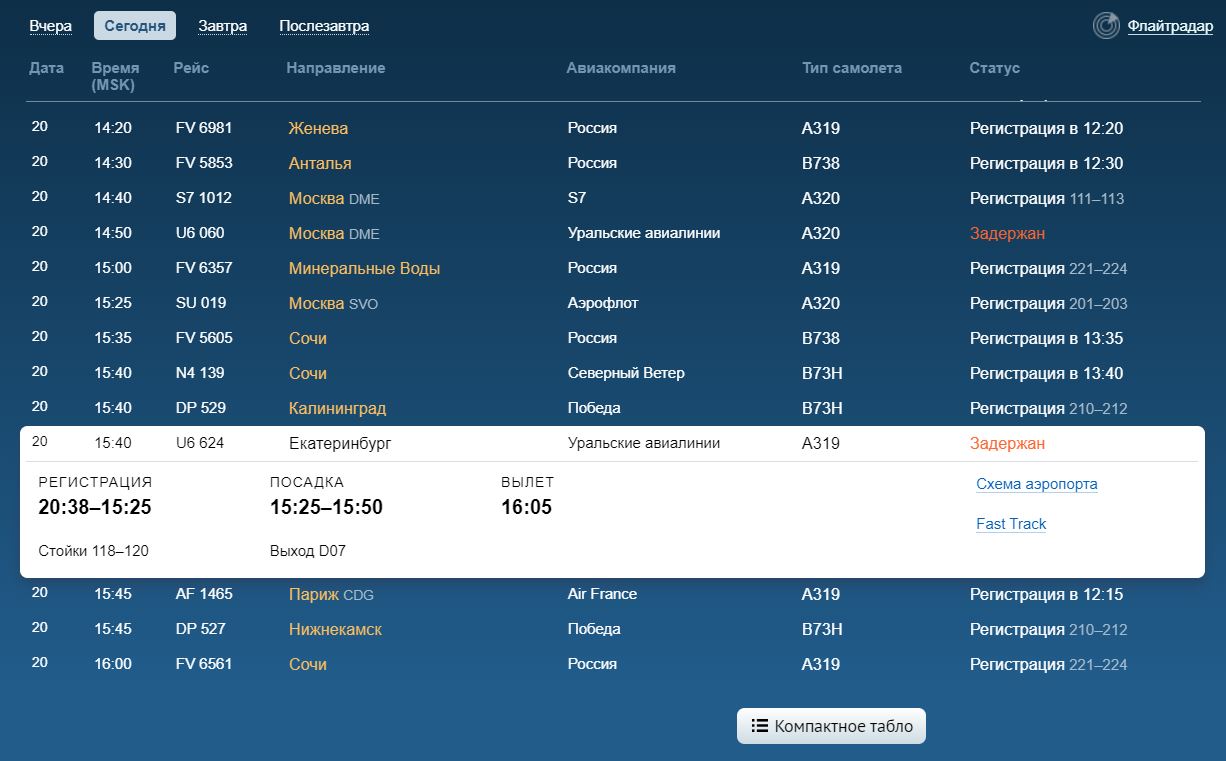The image size is (1226, 761).
Task: Click the Аэрофлот airline cell
Action: tap(602, 303)
